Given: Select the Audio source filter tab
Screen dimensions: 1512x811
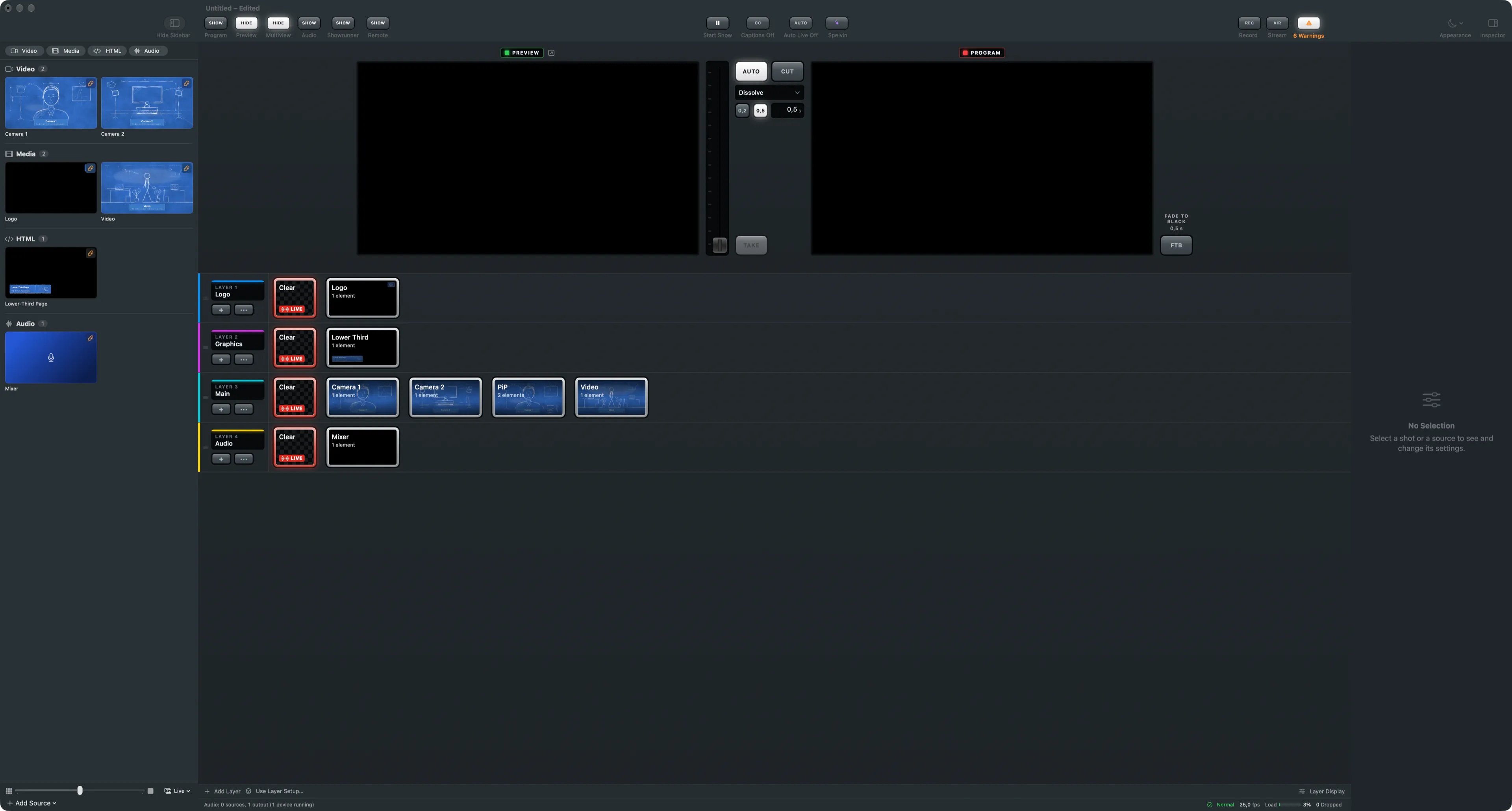Looking at the screenshot, I should pyautogui.click(x=148, y=51).
